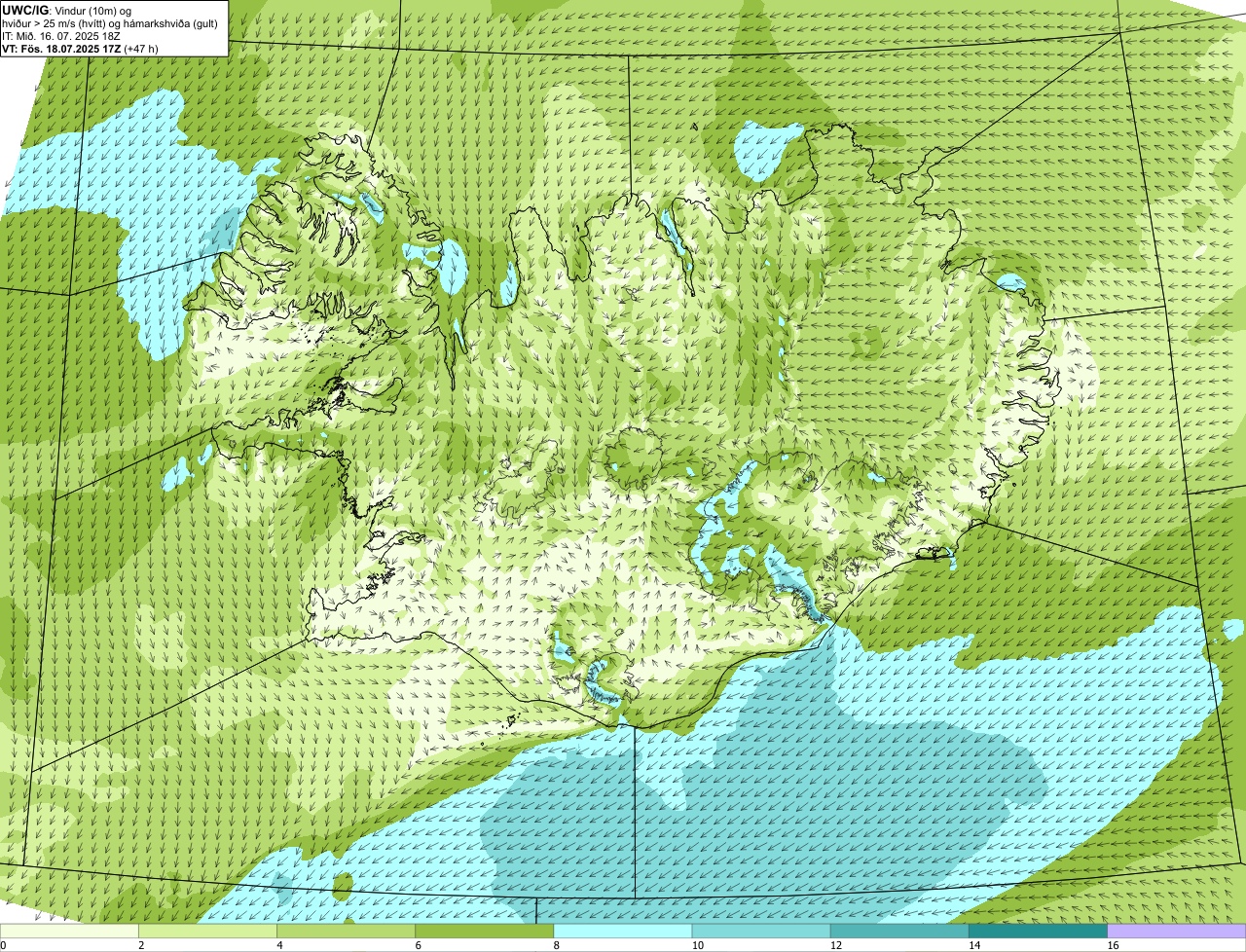Image resolution: width=1246 pixels, height=952 pixels.
Task: Click the 2–4 m/s light green legend segment
Action: click(207, 932)
